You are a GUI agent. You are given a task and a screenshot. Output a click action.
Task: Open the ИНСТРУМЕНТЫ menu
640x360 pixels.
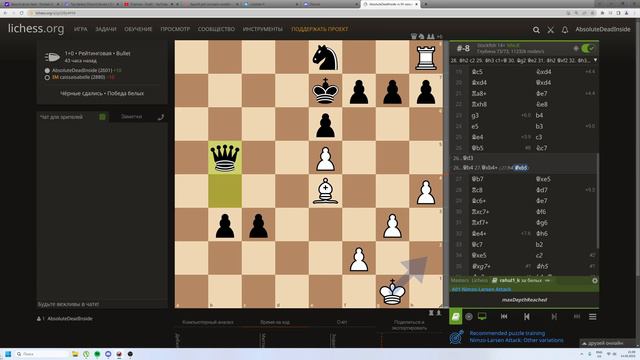point(262,29)
